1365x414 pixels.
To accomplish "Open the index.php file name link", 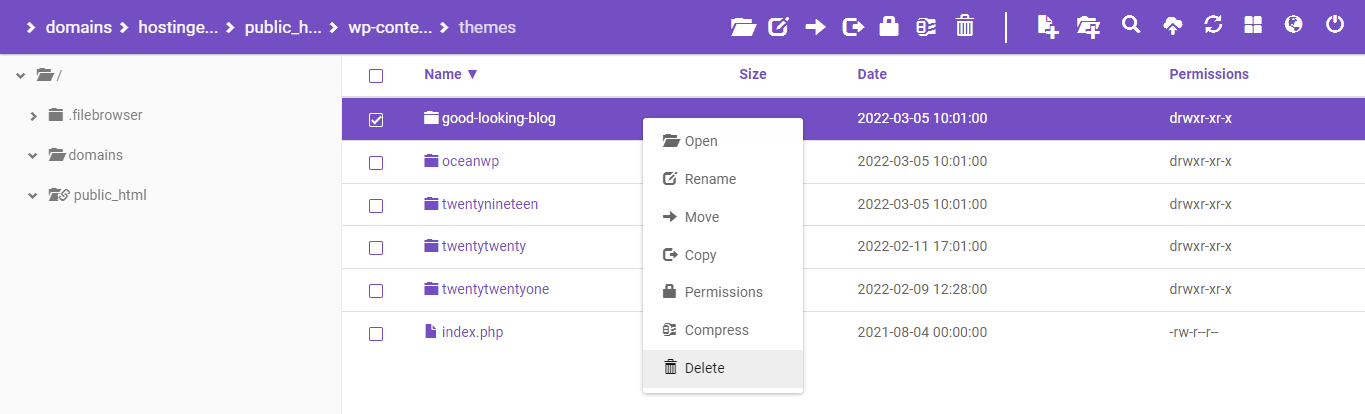I will [x=472, y=332].
